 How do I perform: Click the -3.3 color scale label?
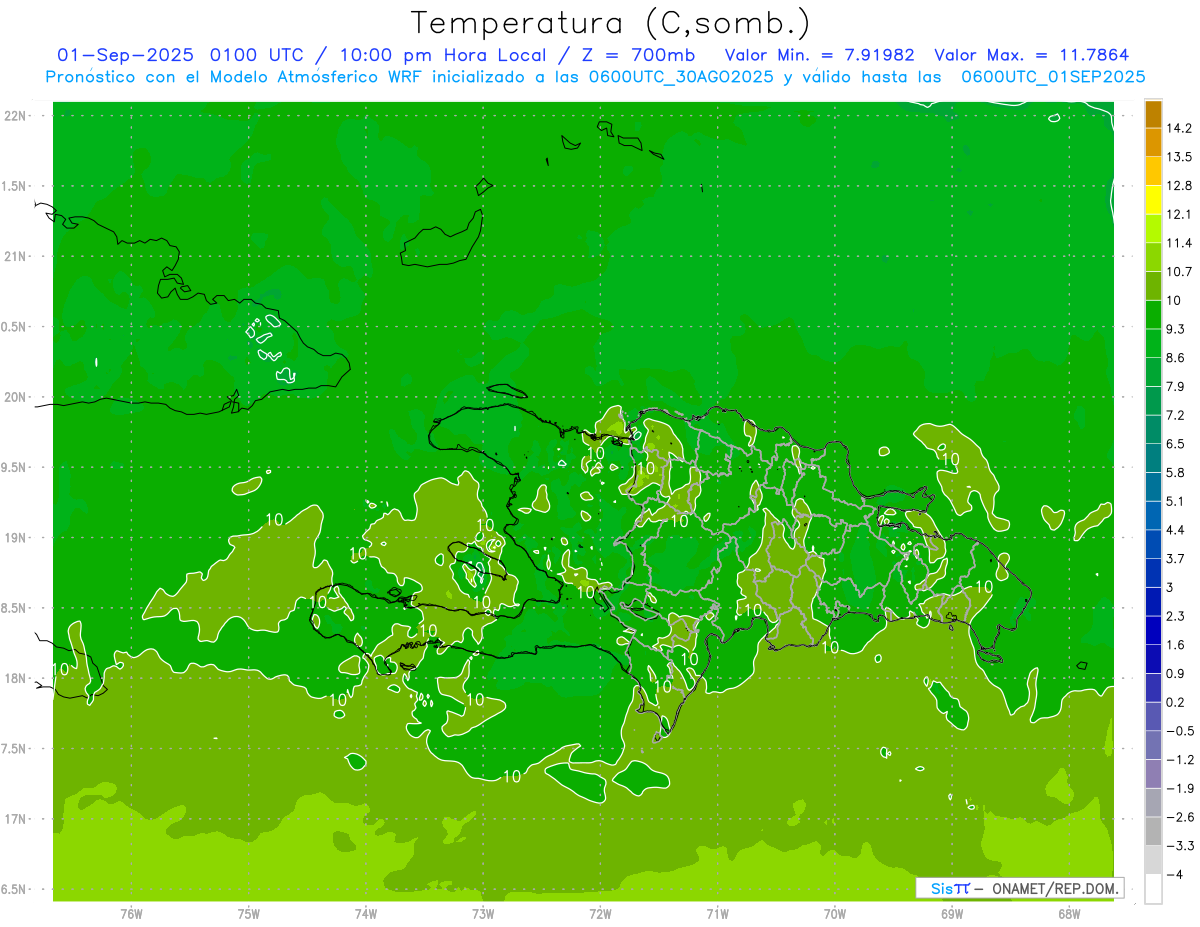[x=1180, y=846]
